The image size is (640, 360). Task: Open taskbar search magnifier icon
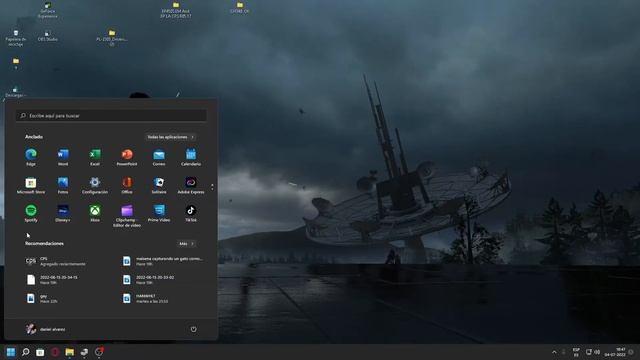pos(25,352)
